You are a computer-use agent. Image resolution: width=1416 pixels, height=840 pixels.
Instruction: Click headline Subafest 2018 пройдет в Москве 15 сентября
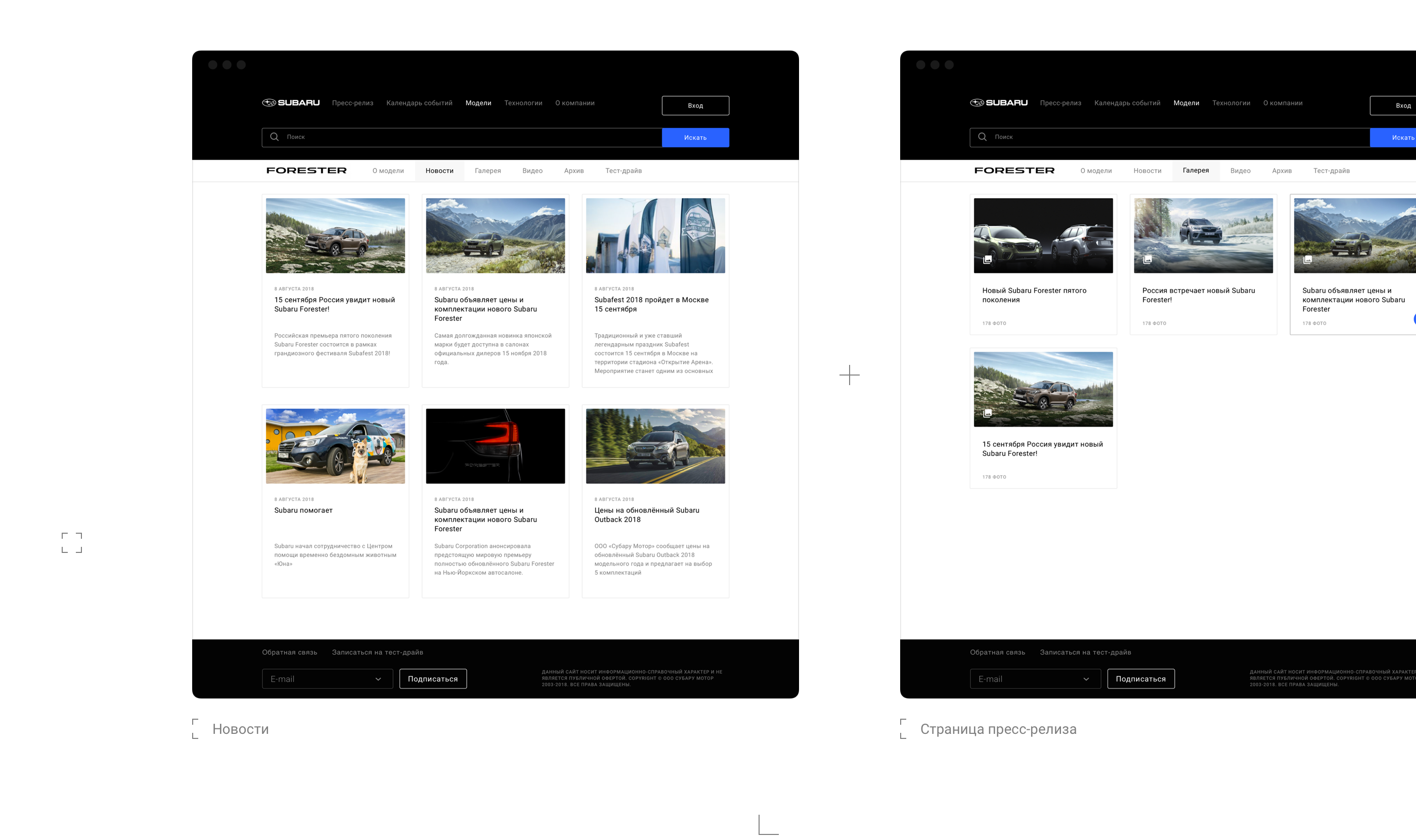(651, 305)
